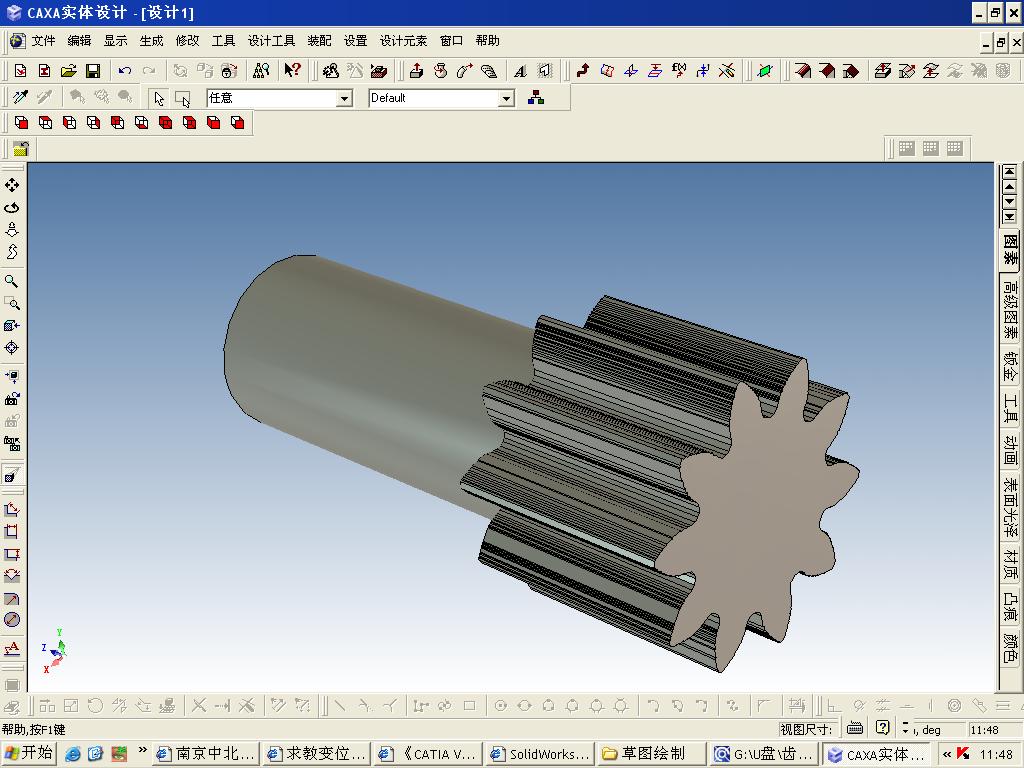Select the orbit rotate camera tool
This screenshot has width=1024, height=768.
pyautogui.click(x=12, y=208)
